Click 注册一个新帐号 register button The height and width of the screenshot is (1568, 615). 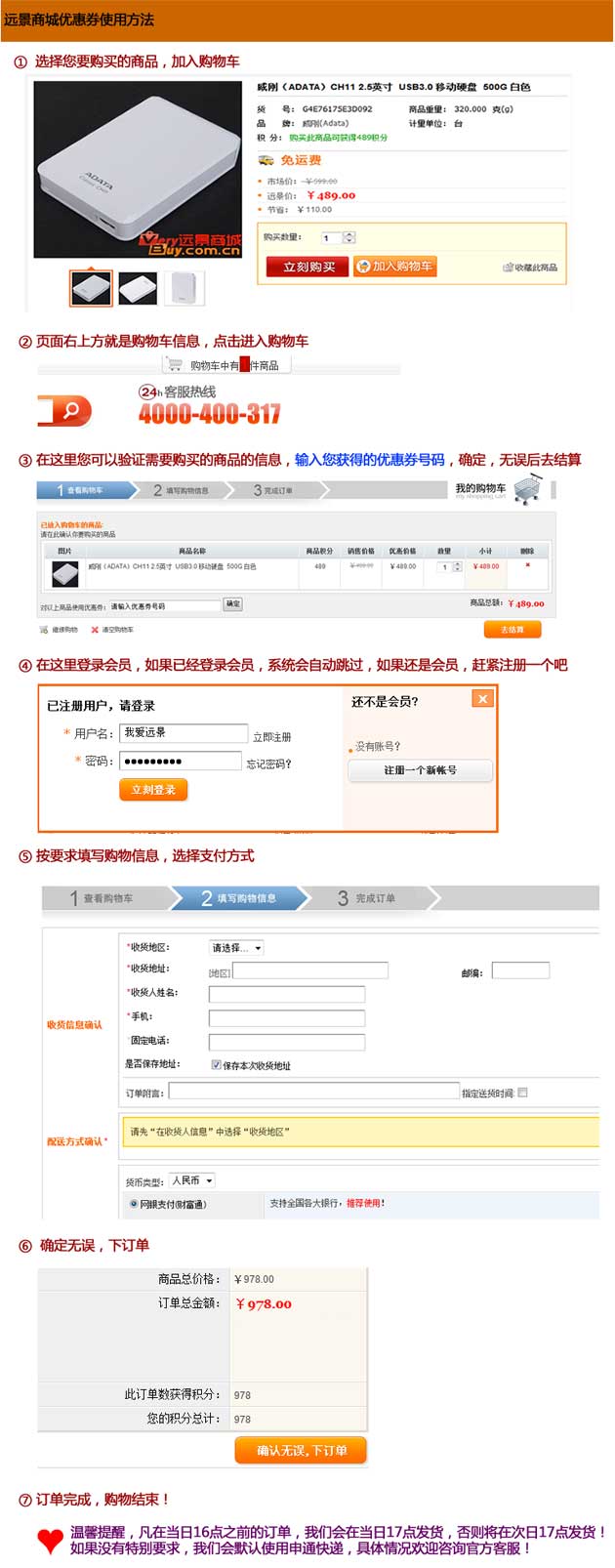421,770
